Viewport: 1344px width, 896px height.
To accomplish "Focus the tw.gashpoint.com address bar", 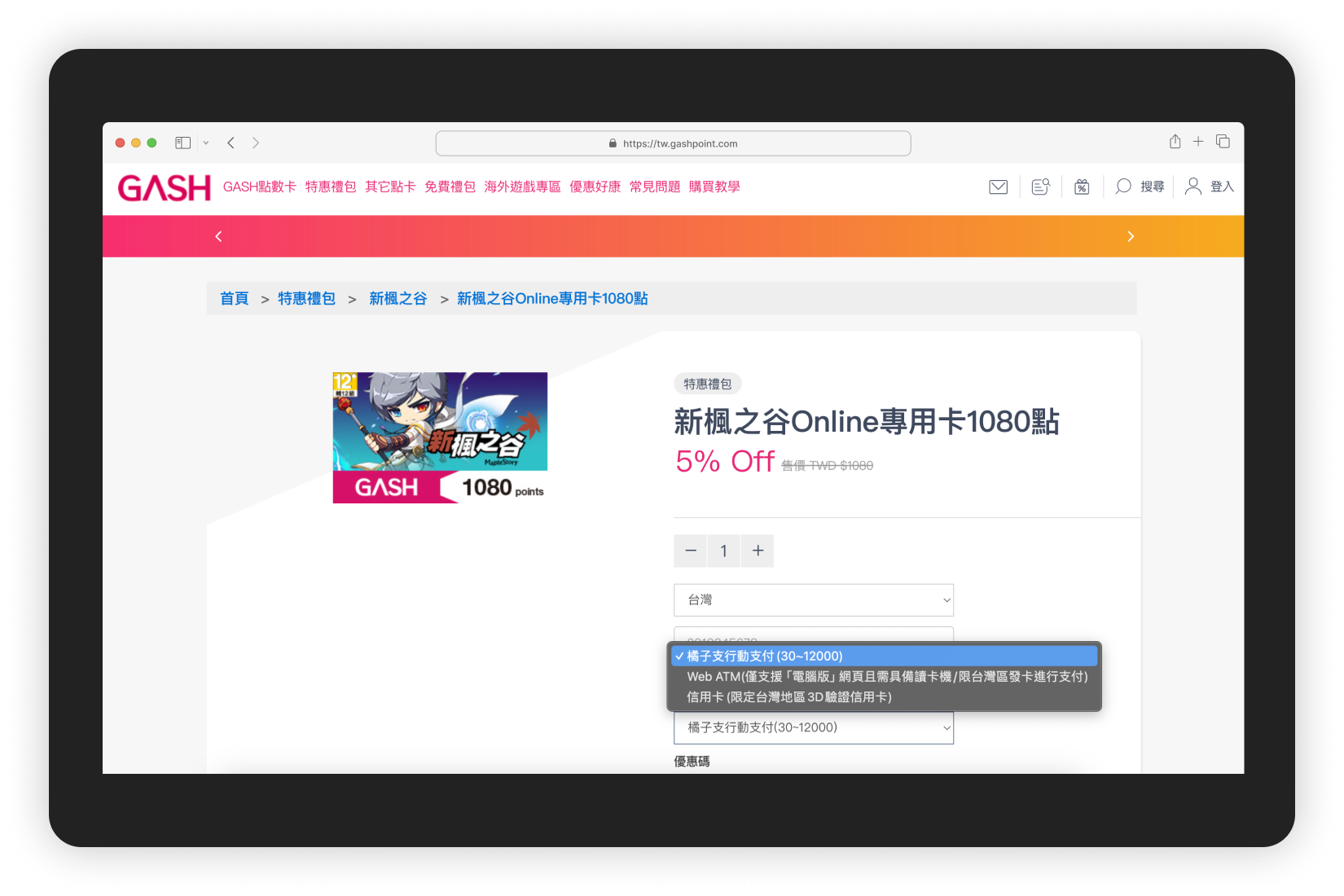I will click(x=673, y=143).
